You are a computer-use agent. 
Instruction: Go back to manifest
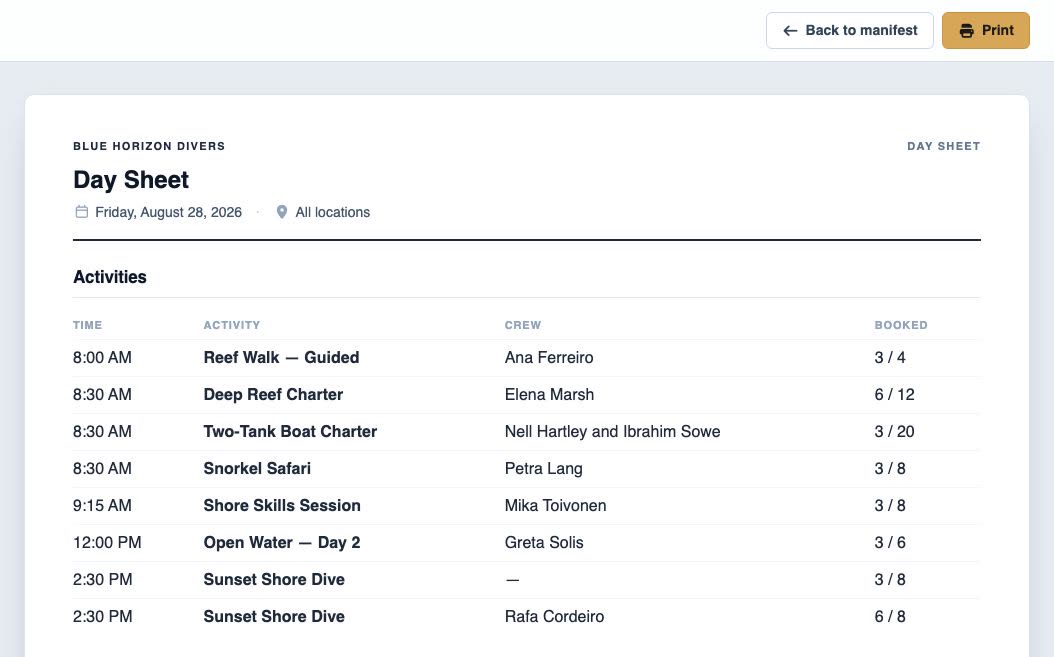coord(850,30)
